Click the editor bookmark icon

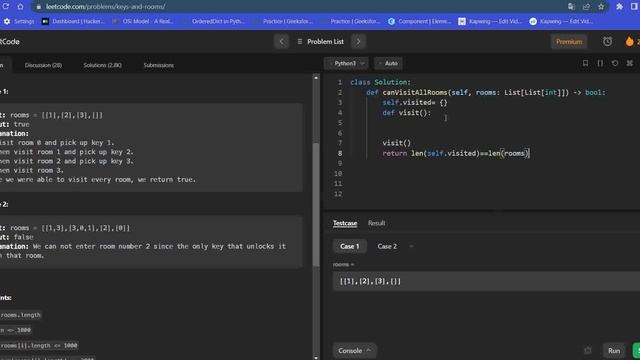pos(585,63)
